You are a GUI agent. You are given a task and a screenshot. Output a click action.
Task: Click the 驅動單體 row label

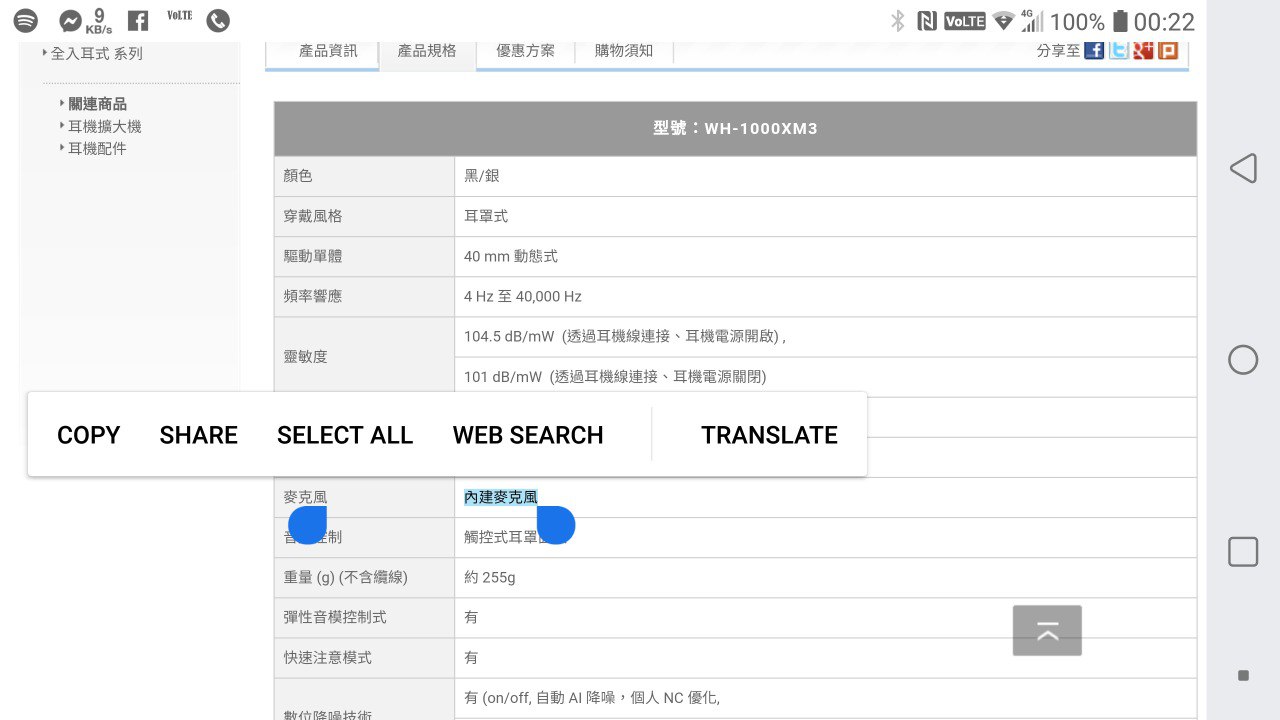point(312,256)
